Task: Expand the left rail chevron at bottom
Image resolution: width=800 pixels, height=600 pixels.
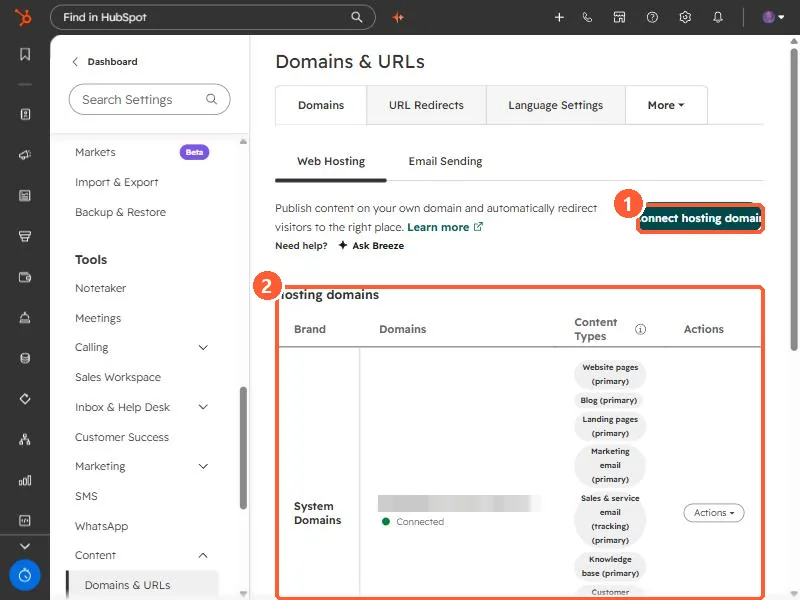Action: (x=25, y=546)
